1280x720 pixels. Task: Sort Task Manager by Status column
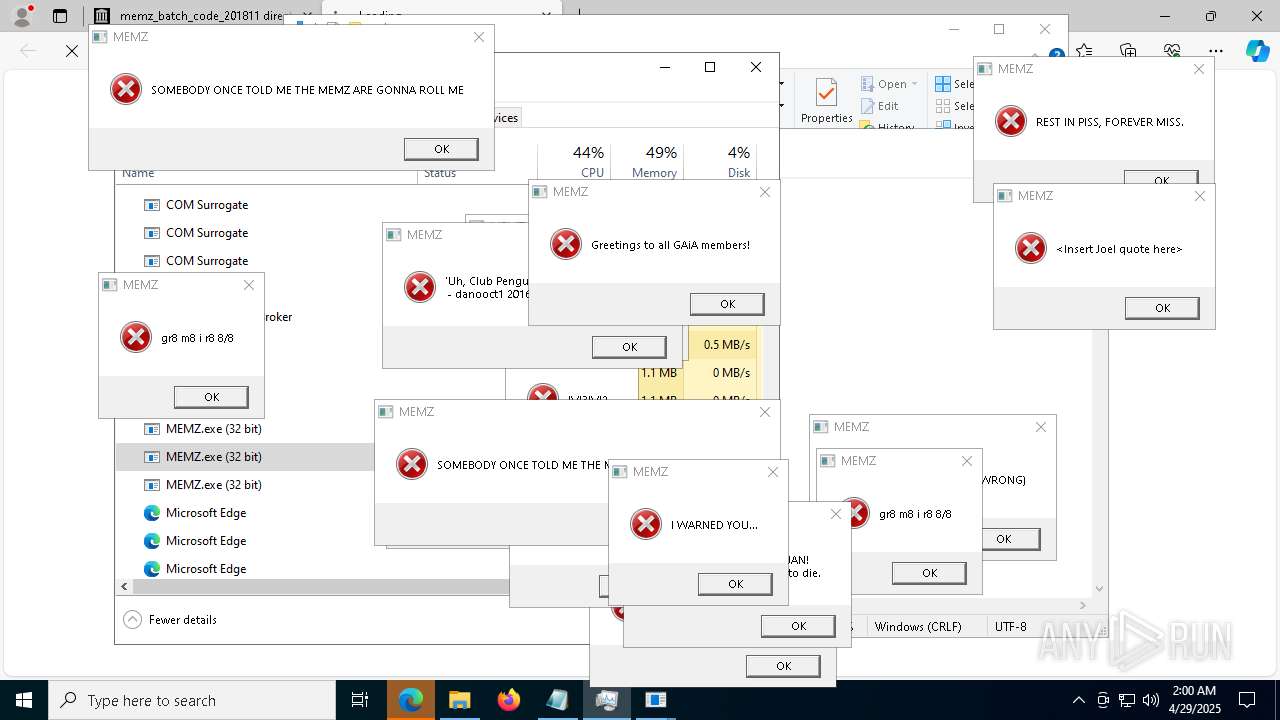(440, 173)
